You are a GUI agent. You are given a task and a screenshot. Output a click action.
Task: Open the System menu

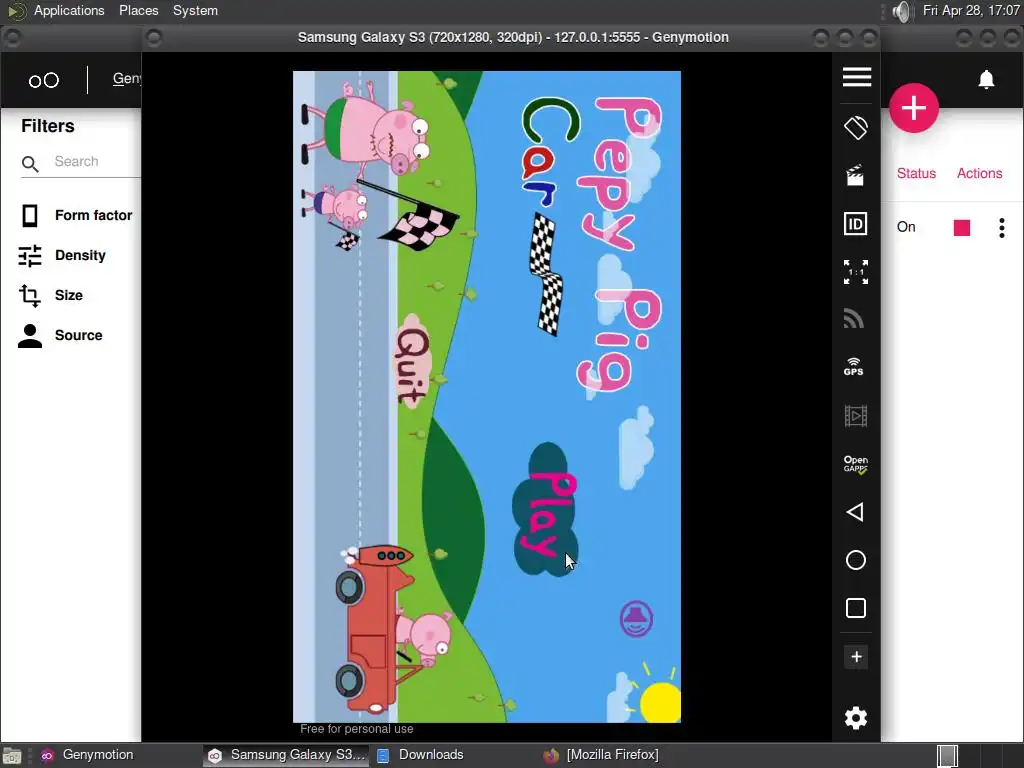point(195,10)
